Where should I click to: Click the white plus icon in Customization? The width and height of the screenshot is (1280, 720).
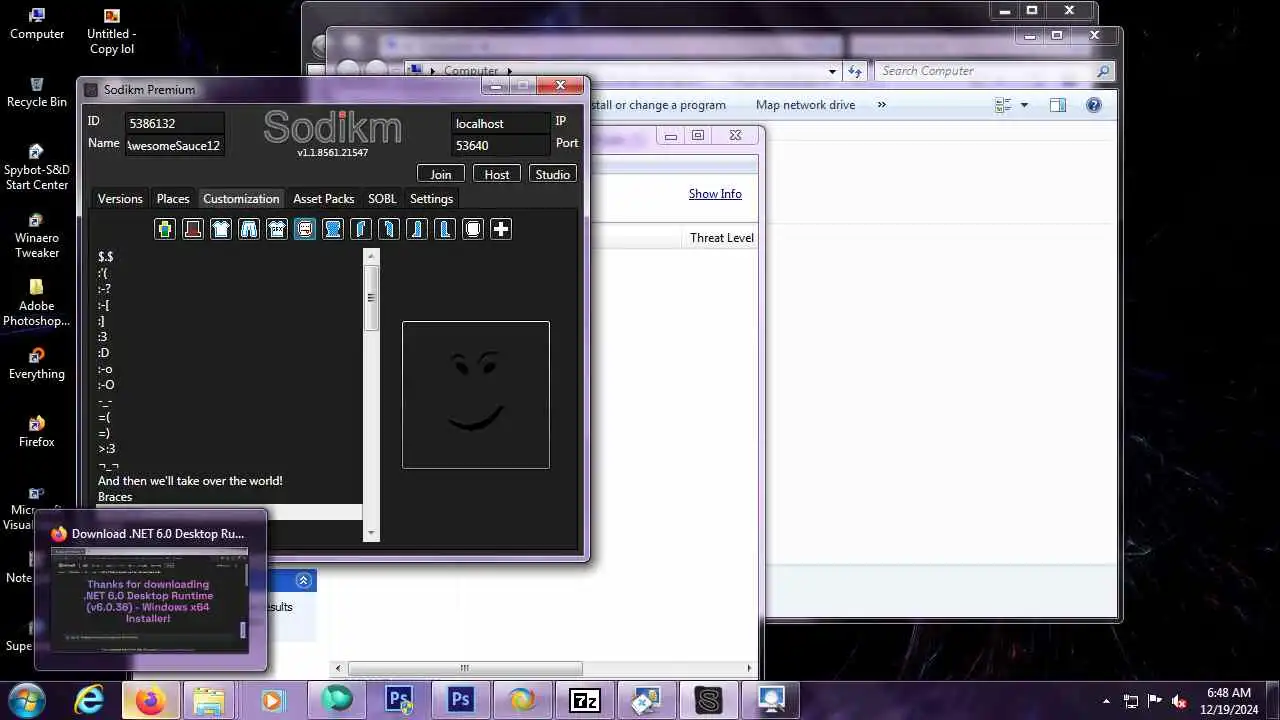point(501,229)
